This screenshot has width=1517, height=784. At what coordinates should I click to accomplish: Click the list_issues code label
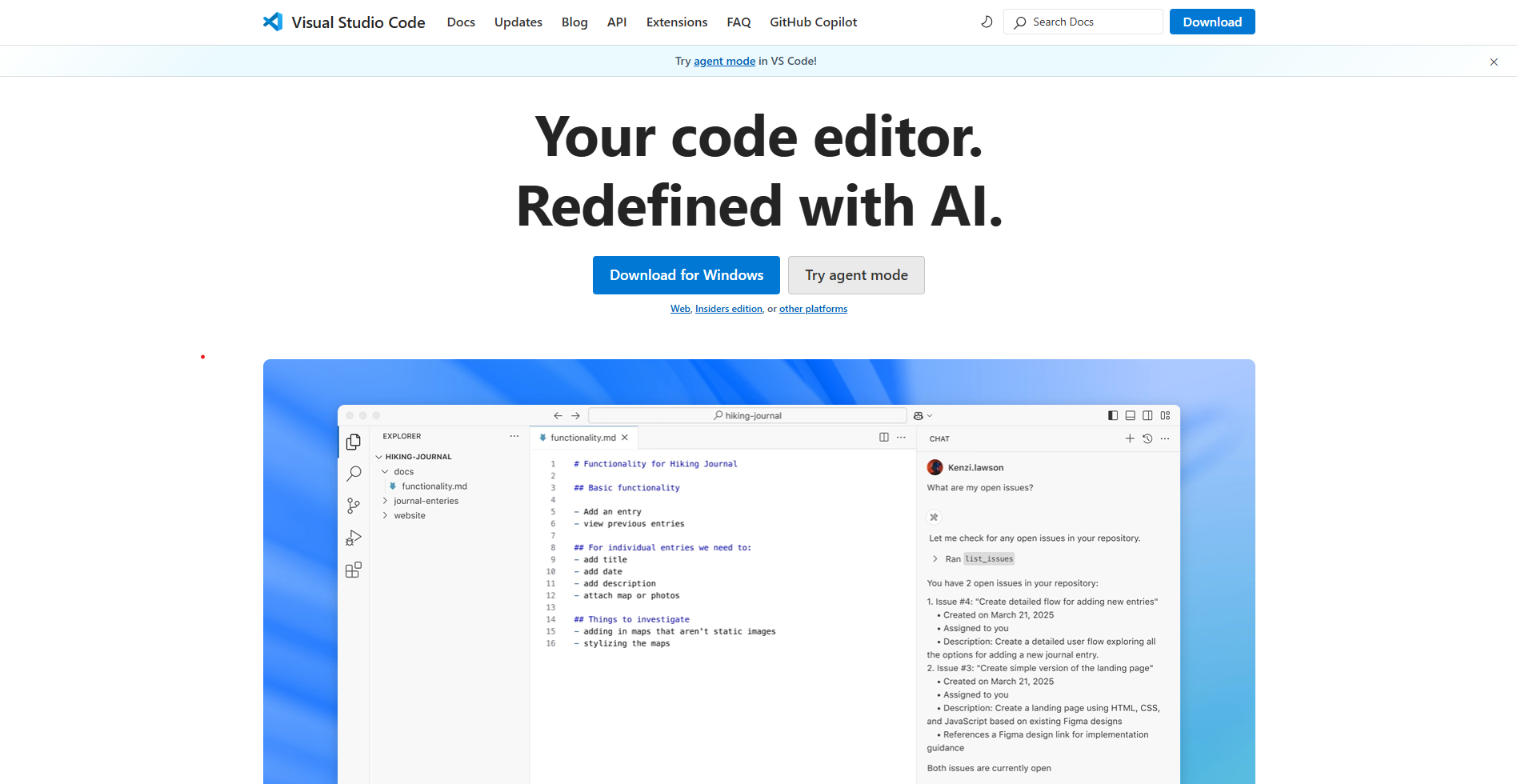(989, 559)
